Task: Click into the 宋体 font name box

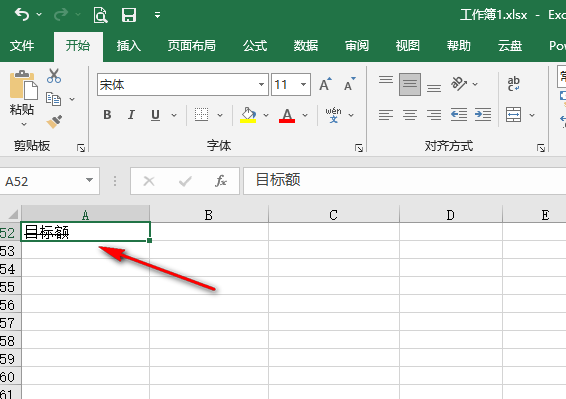Action: [x=176, y=85]
